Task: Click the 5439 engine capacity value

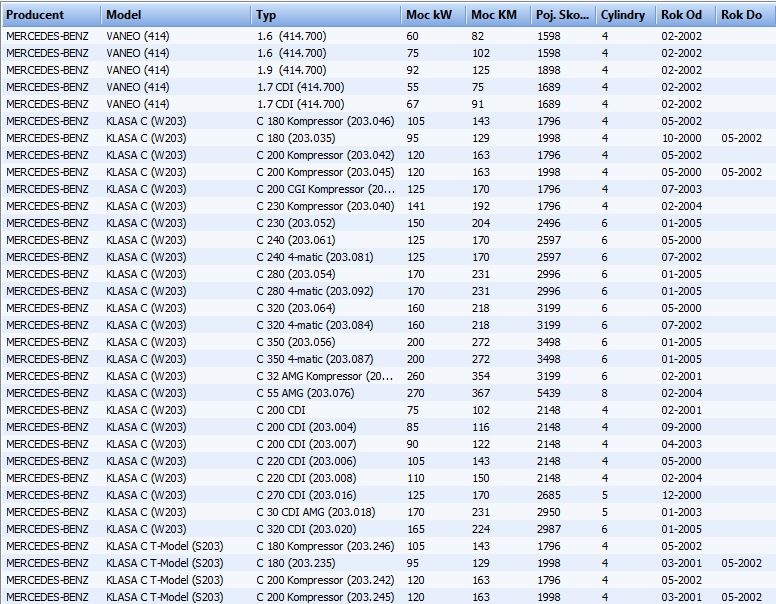Action: (549, 393)
